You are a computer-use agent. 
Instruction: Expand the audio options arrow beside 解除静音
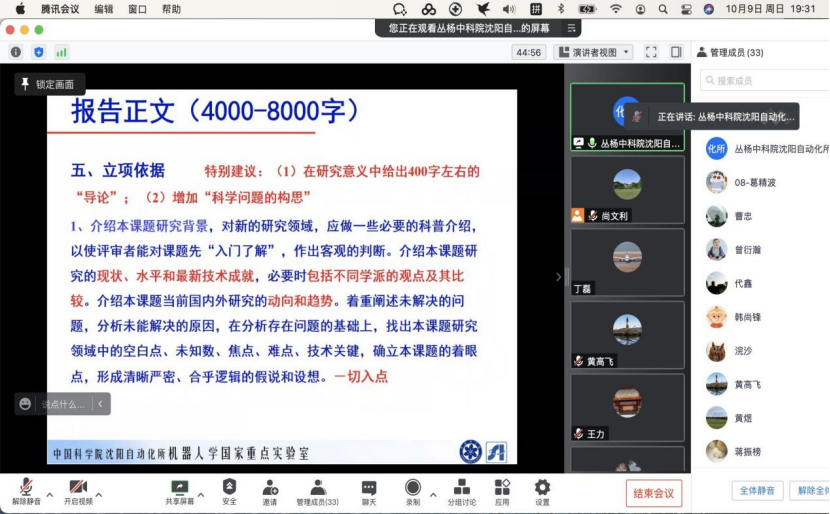tap(48, 495)
